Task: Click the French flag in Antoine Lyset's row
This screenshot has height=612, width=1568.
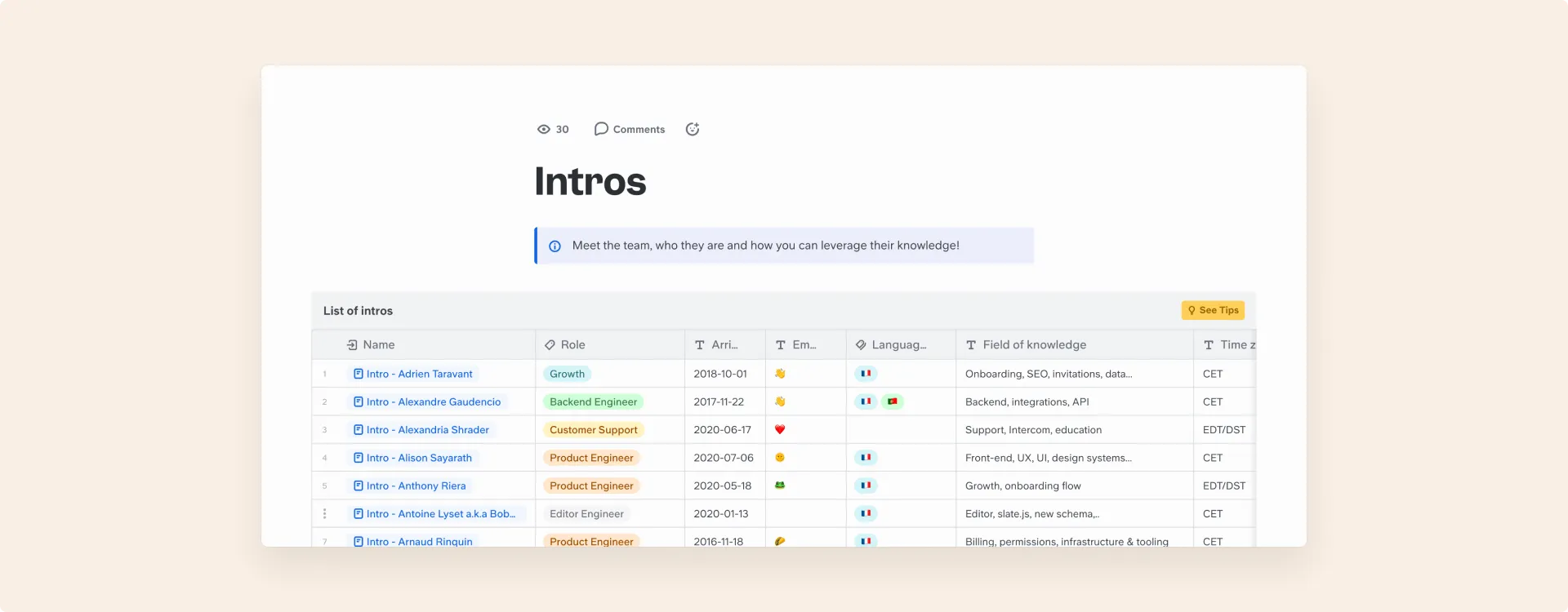Action: pyautogui.click(x=866, y=514)
